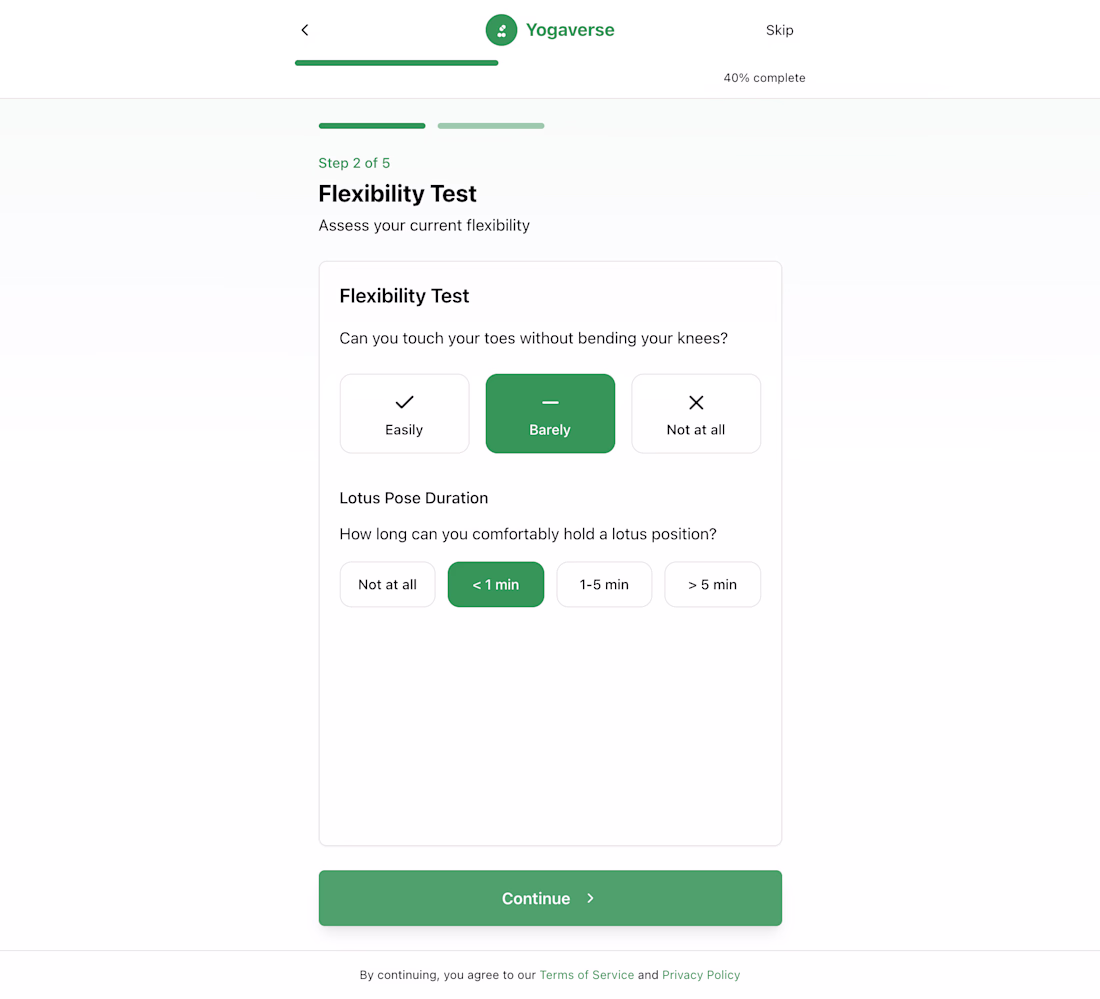Choose Barely for the toe touch question
The height and width of the screenshot is (999, 1100).
coord(550,414)
